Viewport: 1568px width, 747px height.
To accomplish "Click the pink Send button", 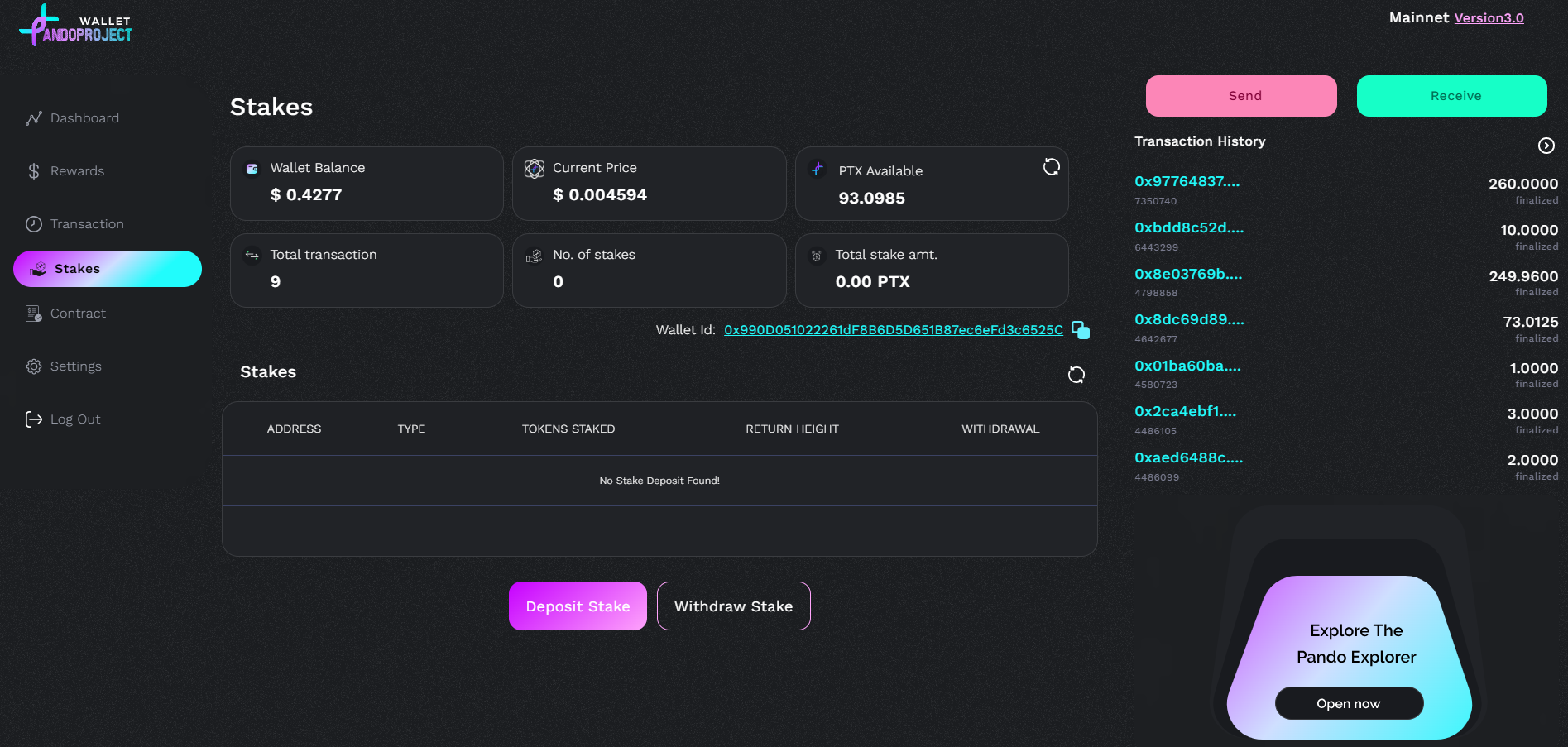I will pyautogui.click(x=1240, y=96).
